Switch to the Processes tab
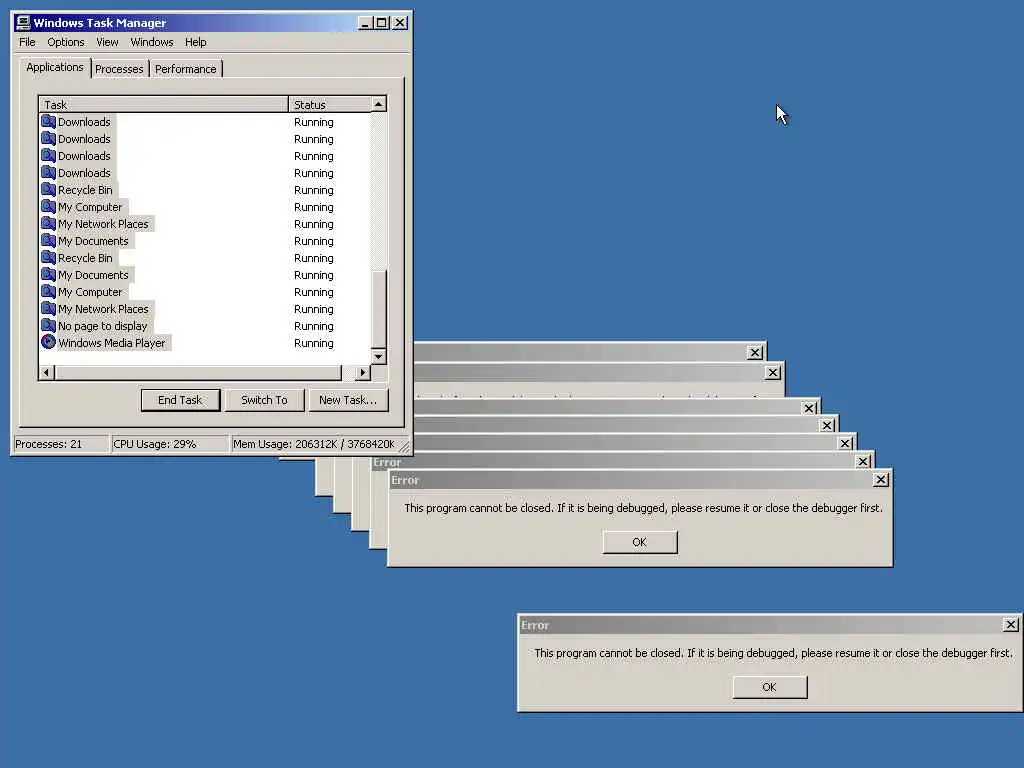1024x768 pixels. tap(119, 69)
